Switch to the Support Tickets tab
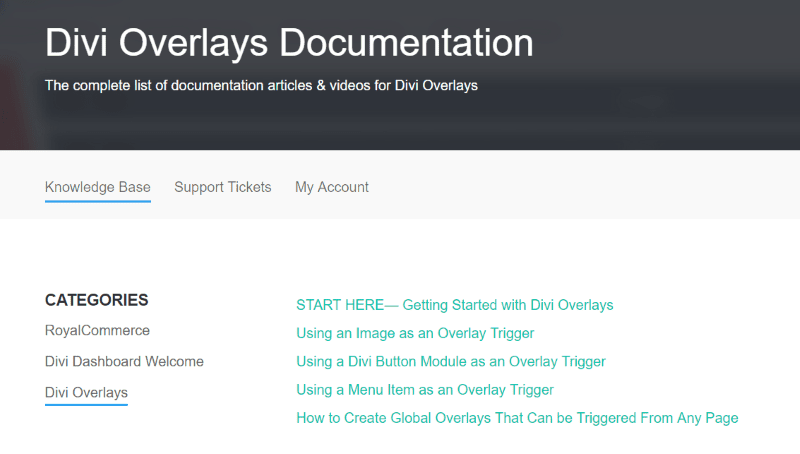The image size is (800, 454). coord(222,187)
